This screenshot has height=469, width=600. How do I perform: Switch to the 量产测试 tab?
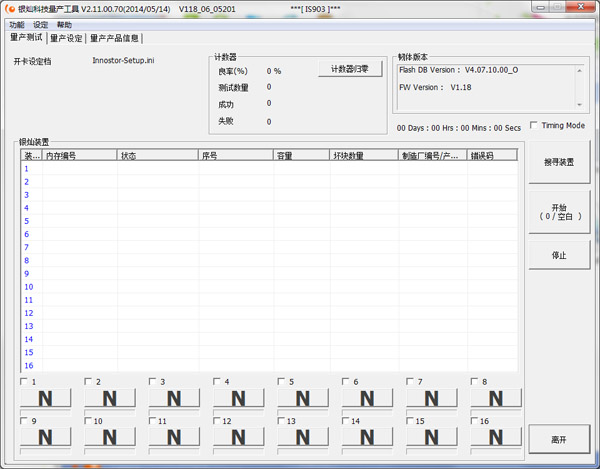coord(26,37)
